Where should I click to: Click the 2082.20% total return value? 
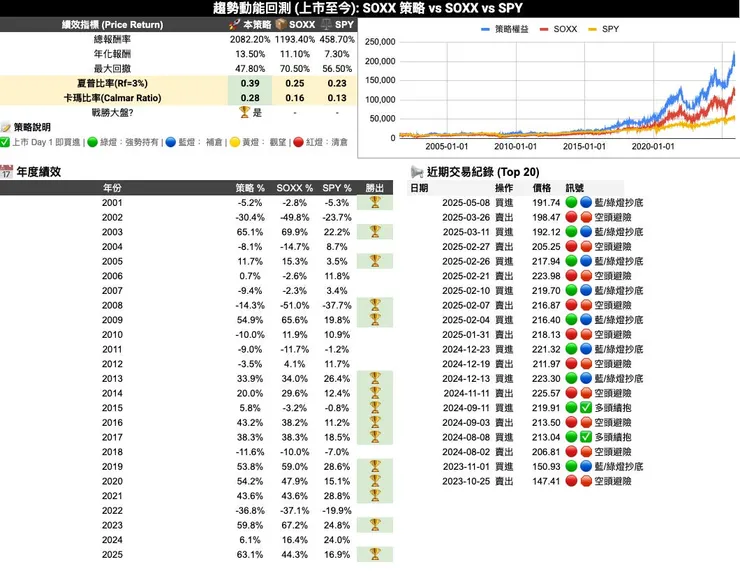[x=250, y=39]
